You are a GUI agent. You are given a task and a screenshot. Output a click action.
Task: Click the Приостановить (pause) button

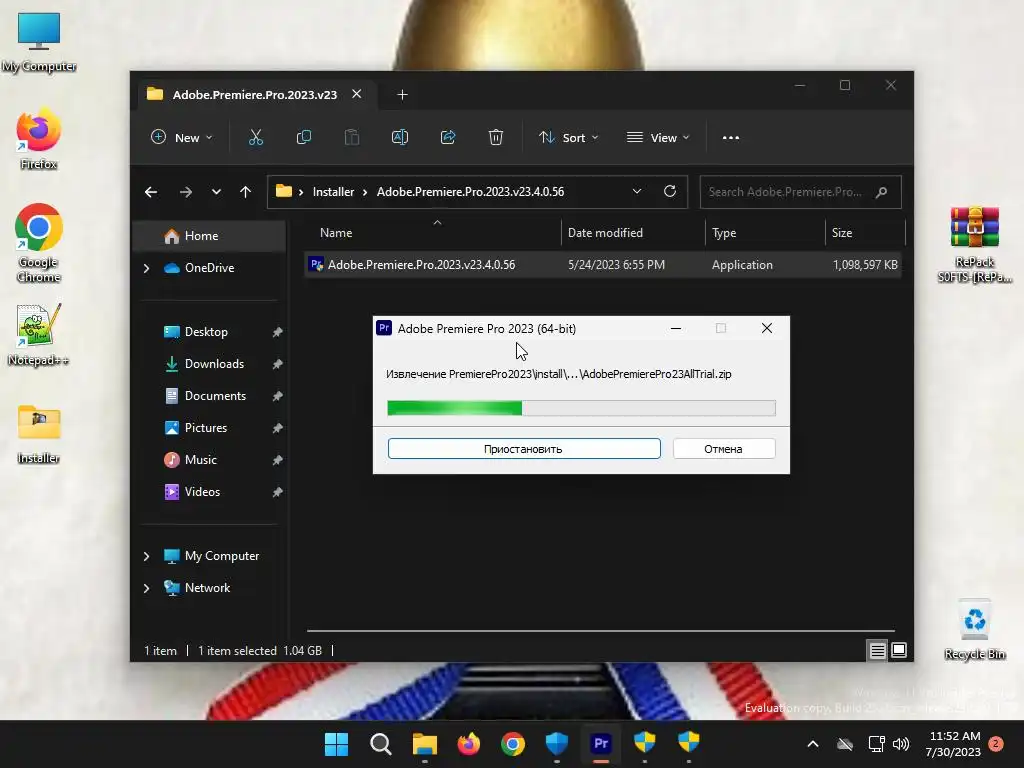(x=524, y=449)
